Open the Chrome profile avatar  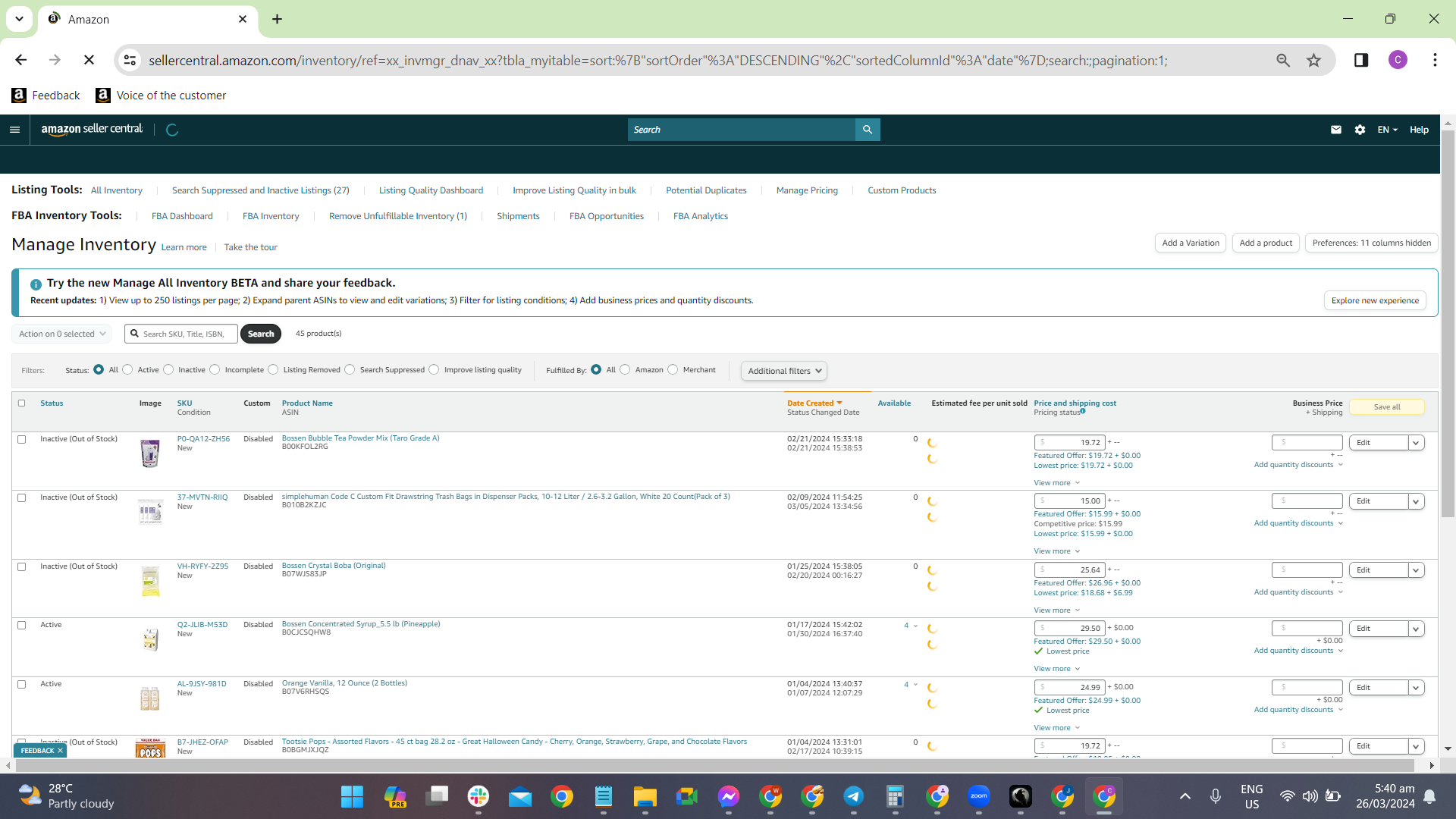[x=1398, y=60]
